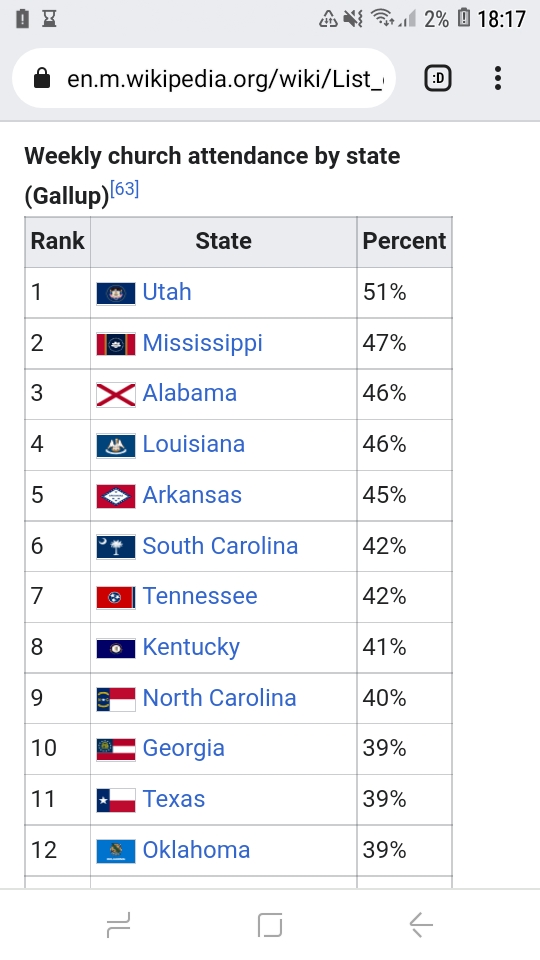Visit the Tennessee wiki link
Image resolution: width=540 pixels, height=960 pixels.
(x=200, y=596)
